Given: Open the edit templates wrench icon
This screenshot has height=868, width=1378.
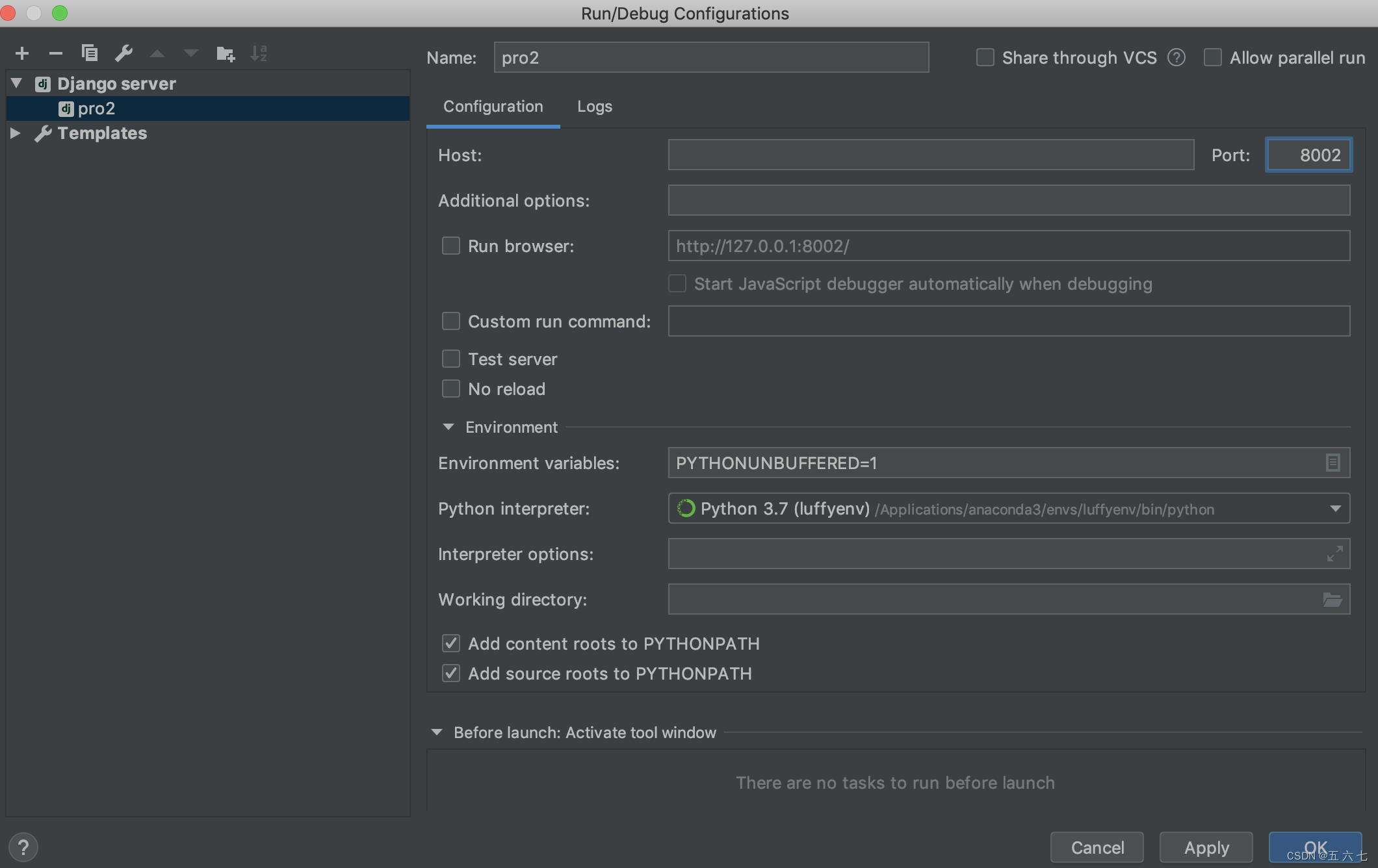Looking at the screenshot, I should point(123,53).
